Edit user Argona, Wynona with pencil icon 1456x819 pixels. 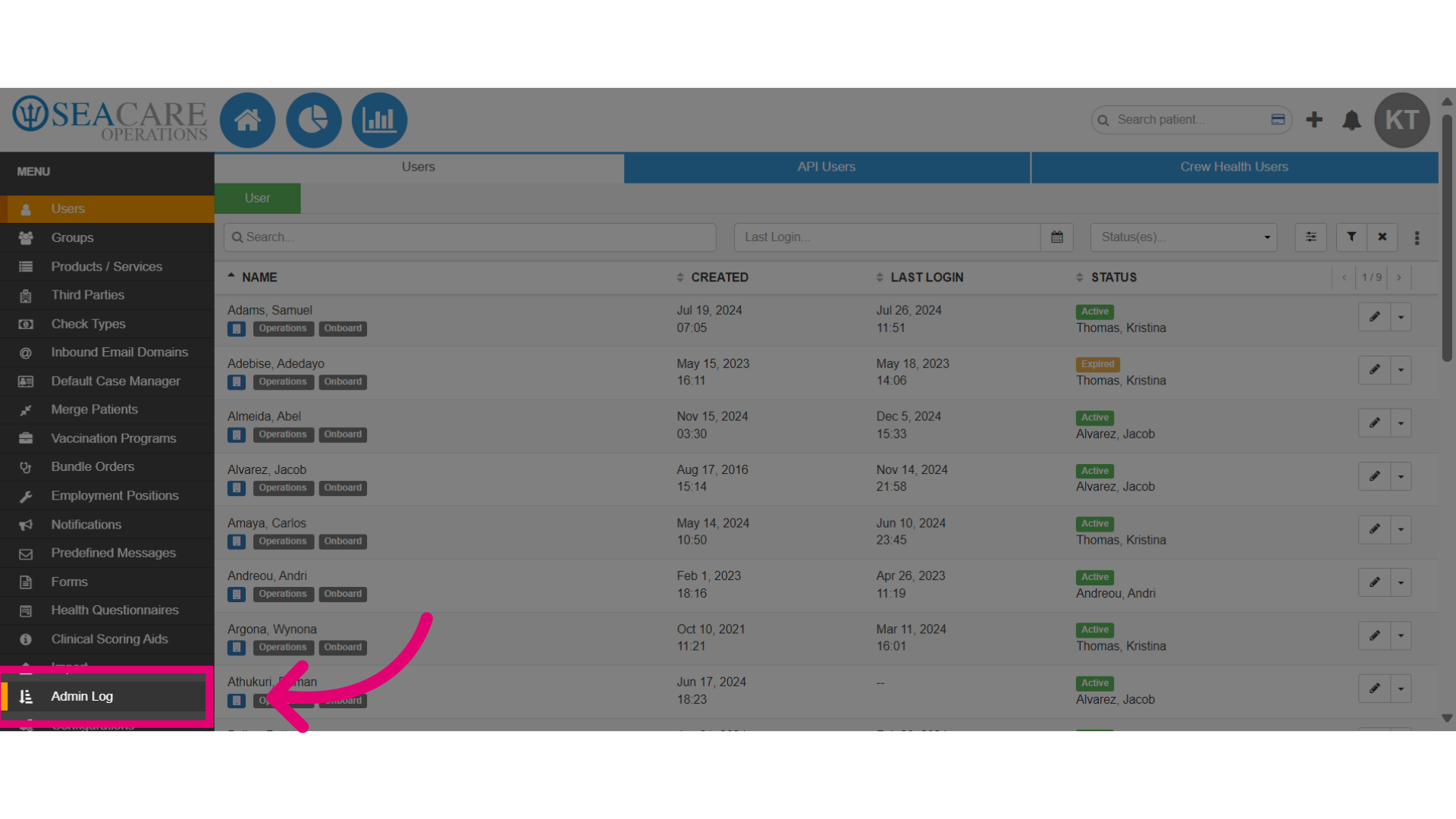1374,635
